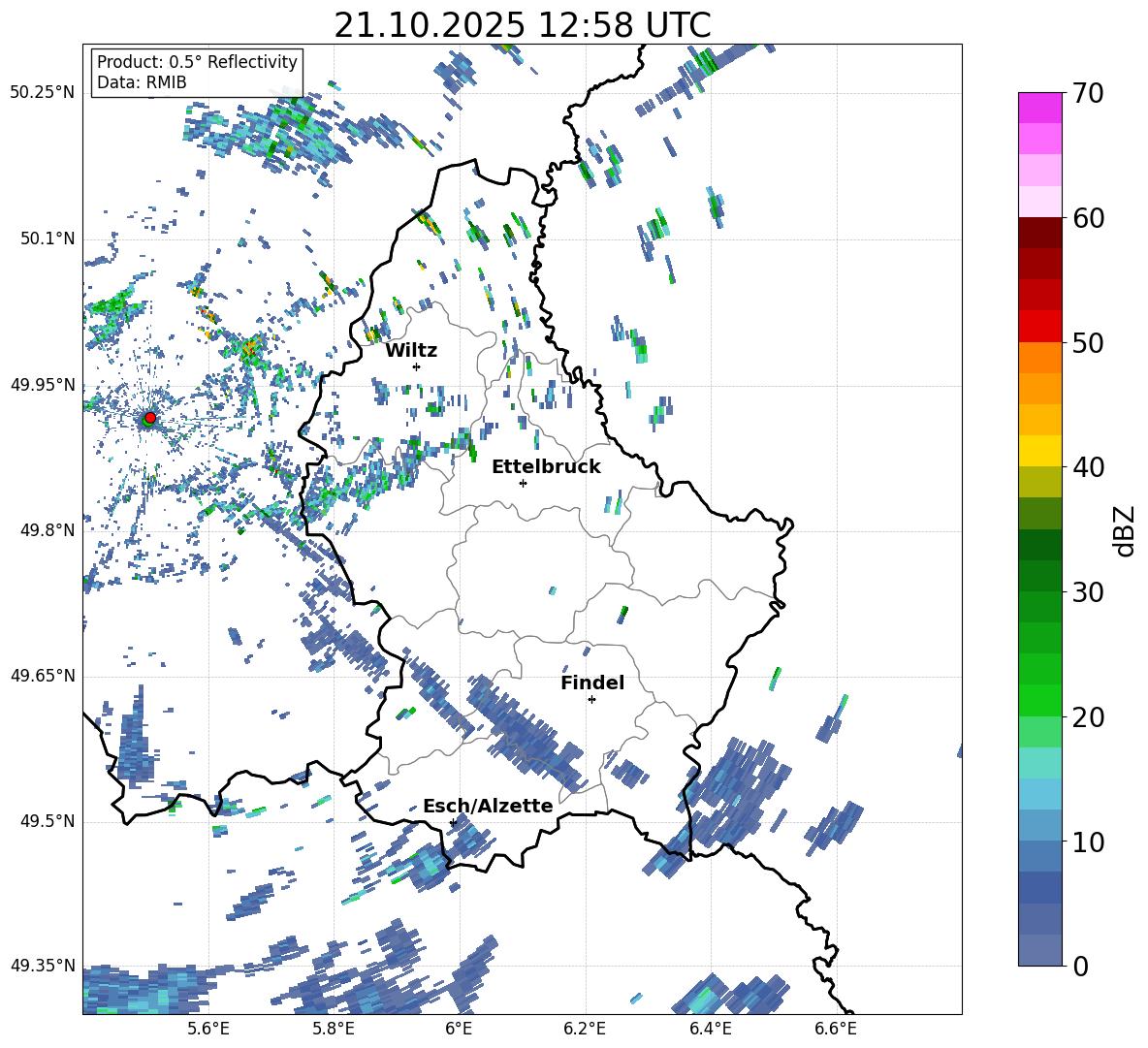The width and height of the screenshot is (1148, 1048).
Task: Click the 49.65°N latitude label
Action: pos(43,676)
